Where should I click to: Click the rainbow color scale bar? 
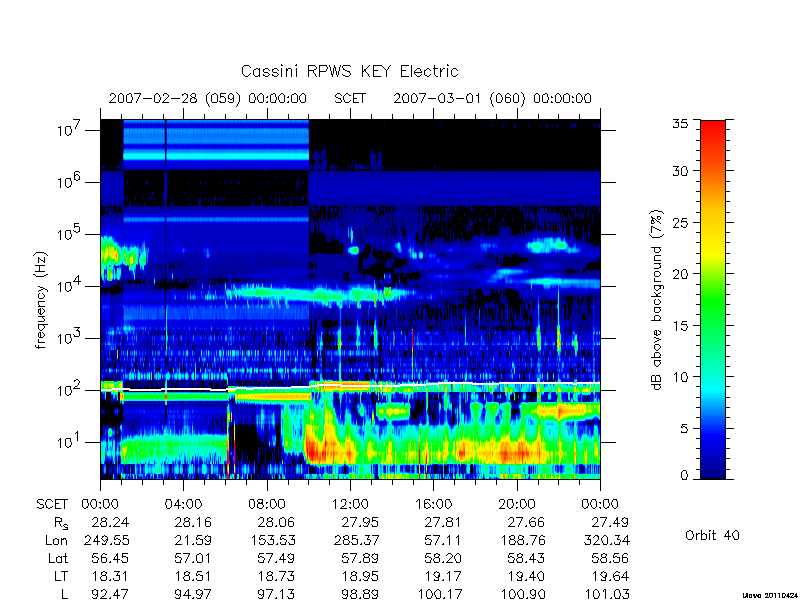pyautogui.click(x=713, y=299)
